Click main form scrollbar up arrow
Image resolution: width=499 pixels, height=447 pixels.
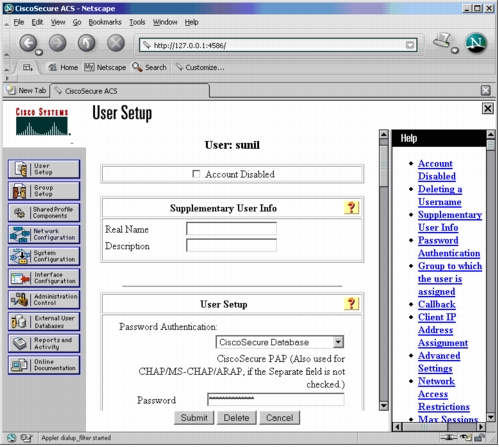click(x=384, y=134)
